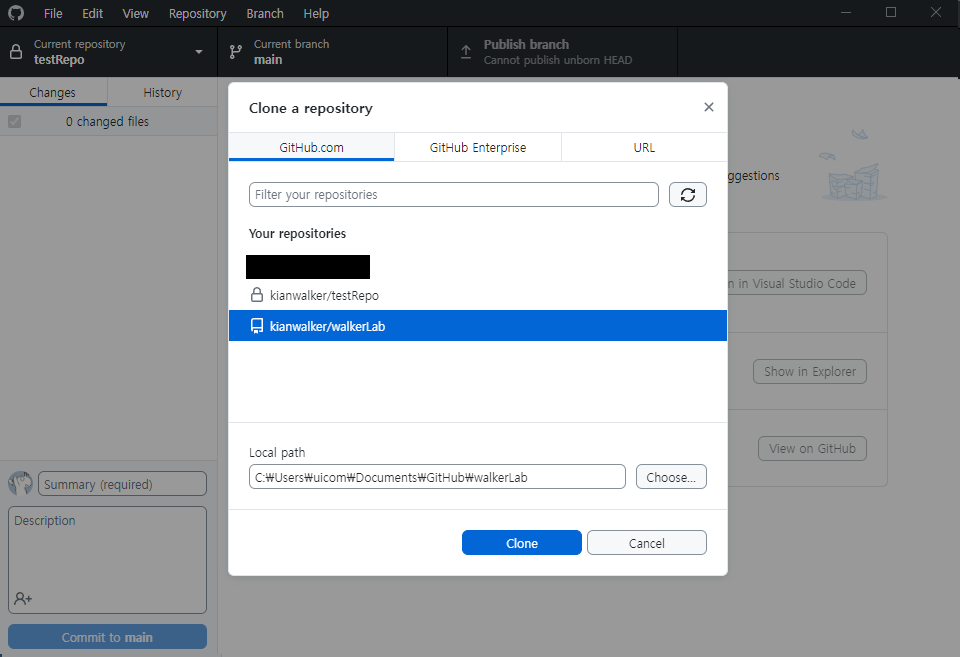Maximize the GitHub Desktop window
Image resolution: width=960 pixels, height=657 pixels.
tap(891, 12)
